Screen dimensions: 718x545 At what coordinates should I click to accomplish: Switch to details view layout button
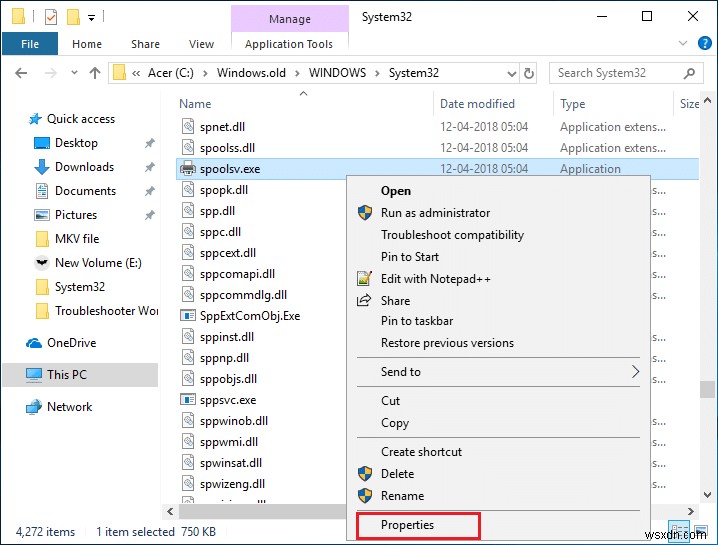(x=679, y=532)
